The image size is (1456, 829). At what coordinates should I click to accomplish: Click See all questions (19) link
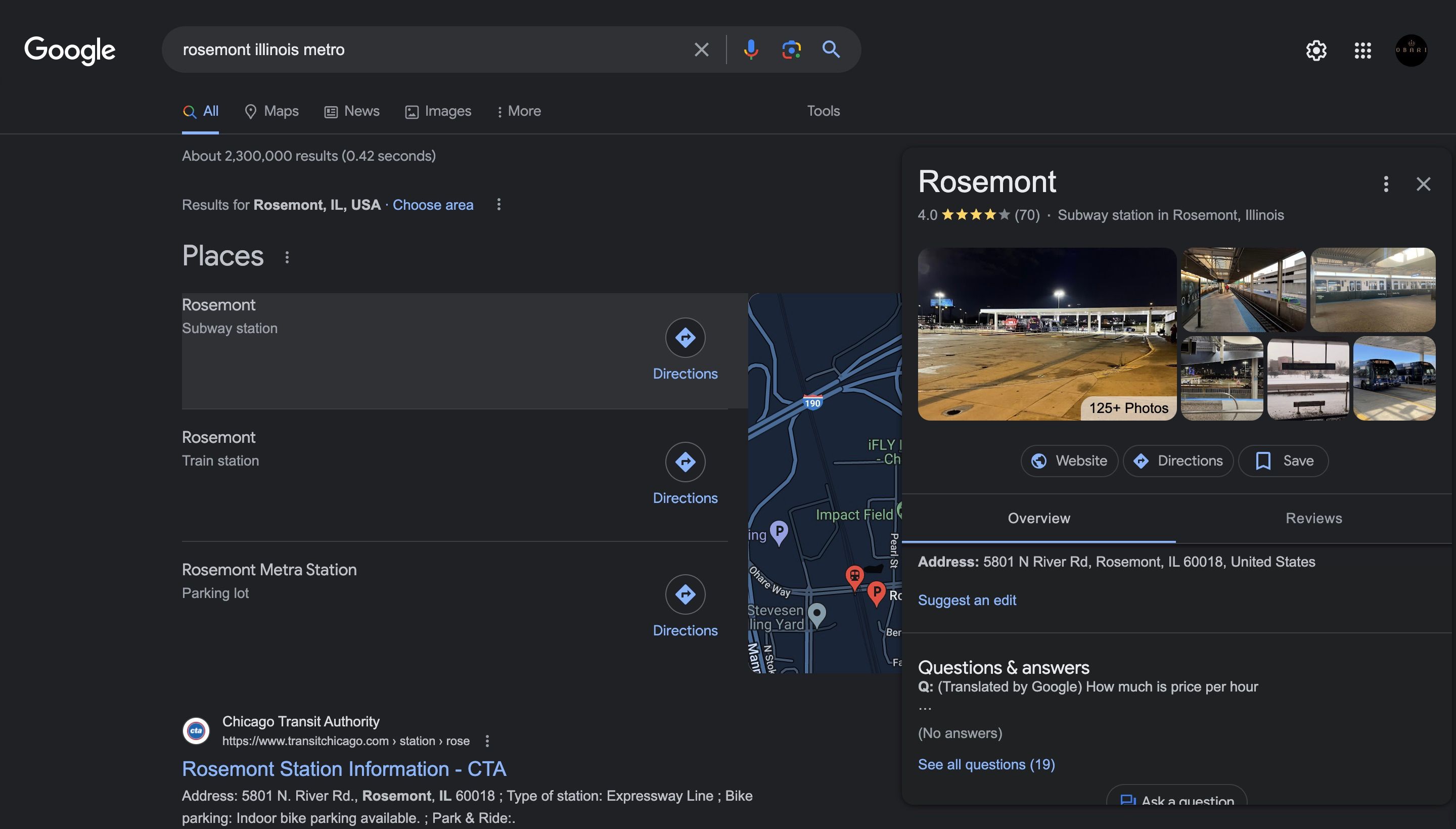(986, 764)
